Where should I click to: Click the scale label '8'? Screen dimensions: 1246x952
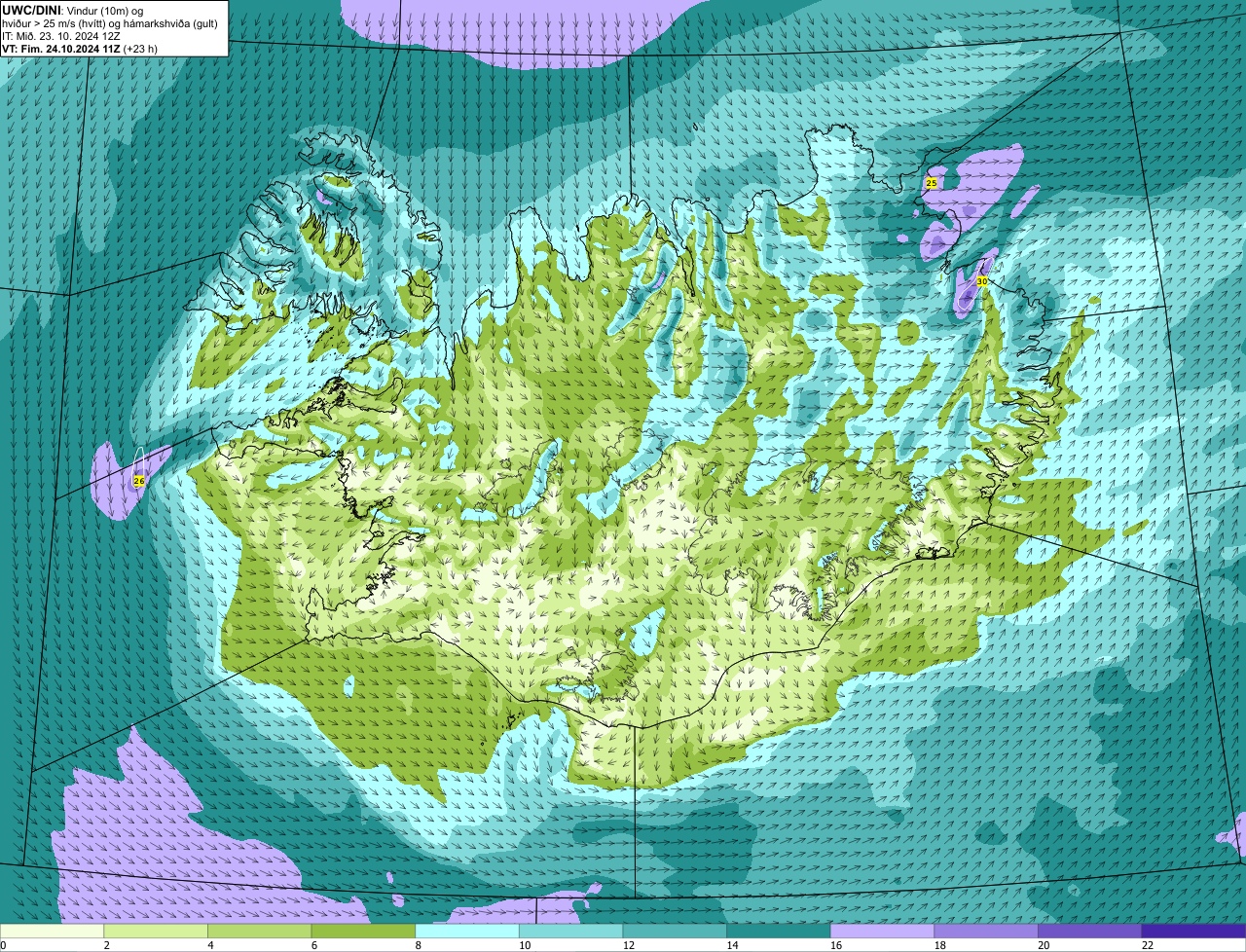coord(418,945)
